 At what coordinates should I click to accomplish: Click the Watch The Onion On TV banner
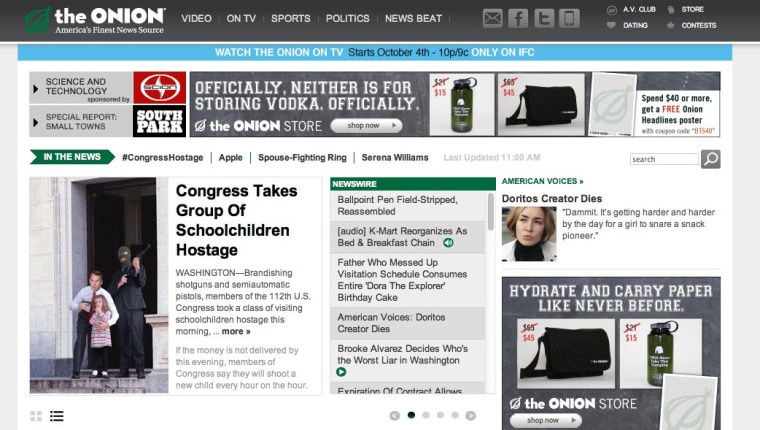pos(375,52)
